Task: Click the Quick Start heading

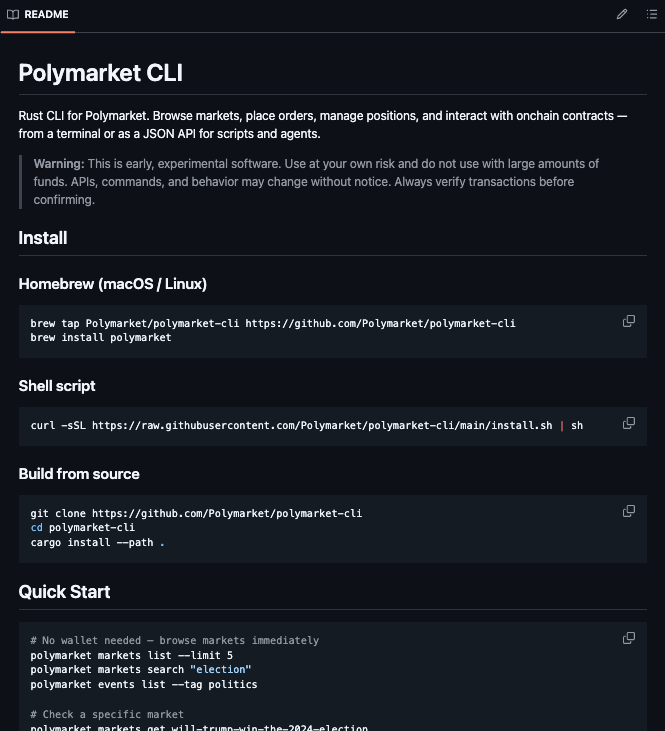Action: pyautogui.click(x=64, y=592)
